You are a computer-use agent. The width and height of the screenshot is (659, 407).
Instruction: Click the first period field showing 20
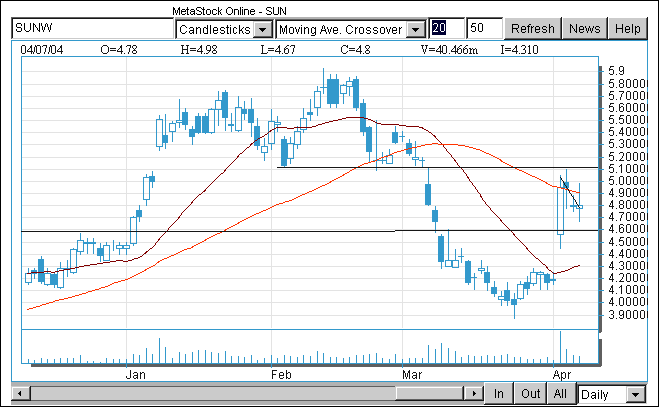pyautogui.click(x=446, y=28)
